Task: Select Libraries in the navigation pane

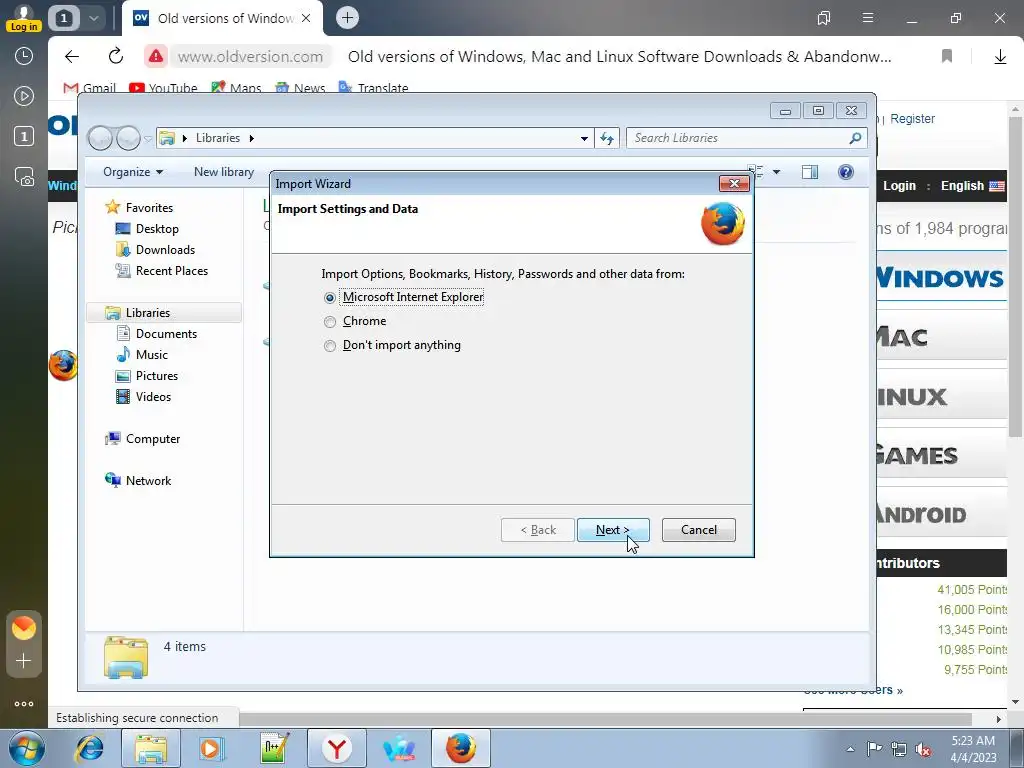Action: pos(148,313)
